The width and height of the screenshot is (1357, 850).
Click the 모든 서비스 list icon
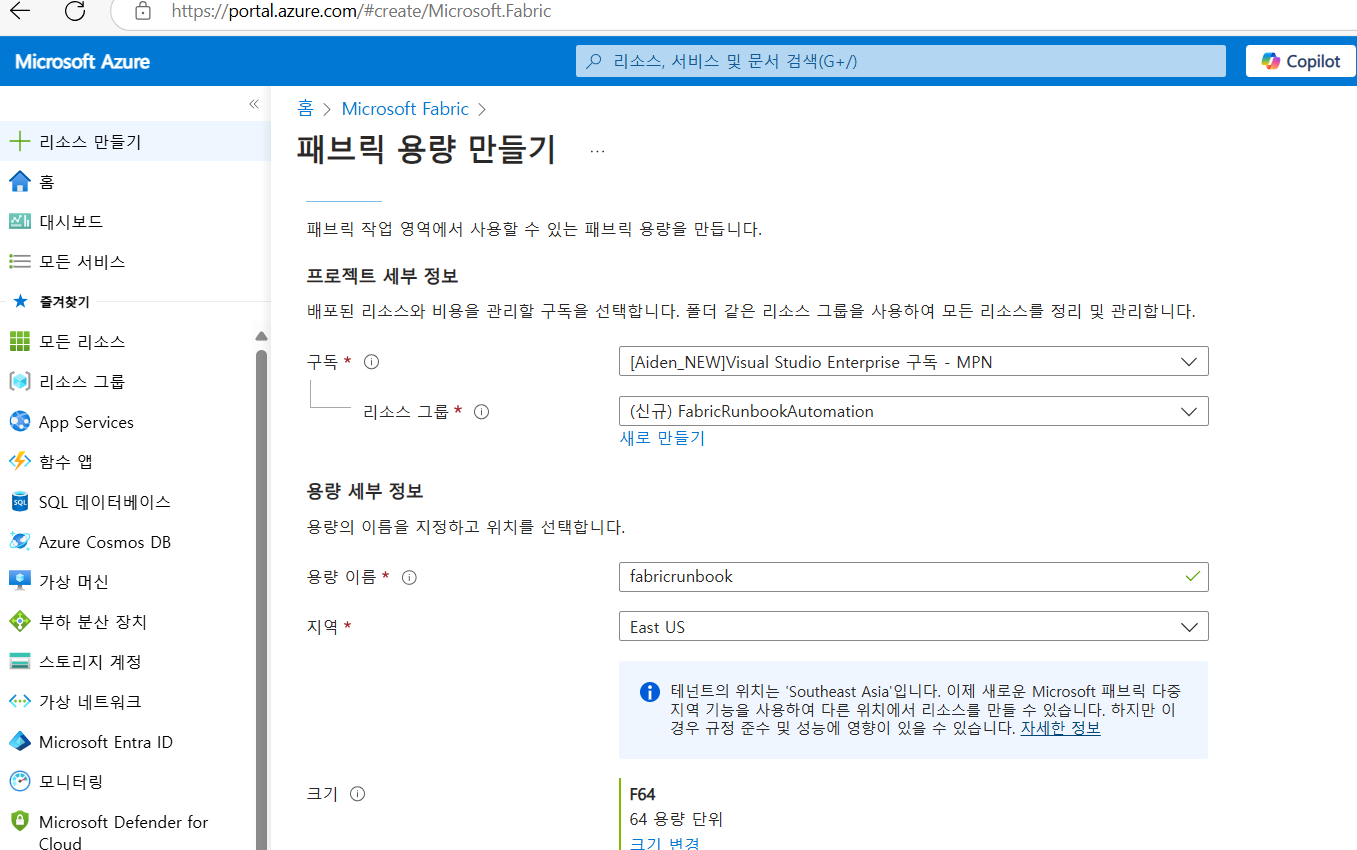click(x=19, y=261)
